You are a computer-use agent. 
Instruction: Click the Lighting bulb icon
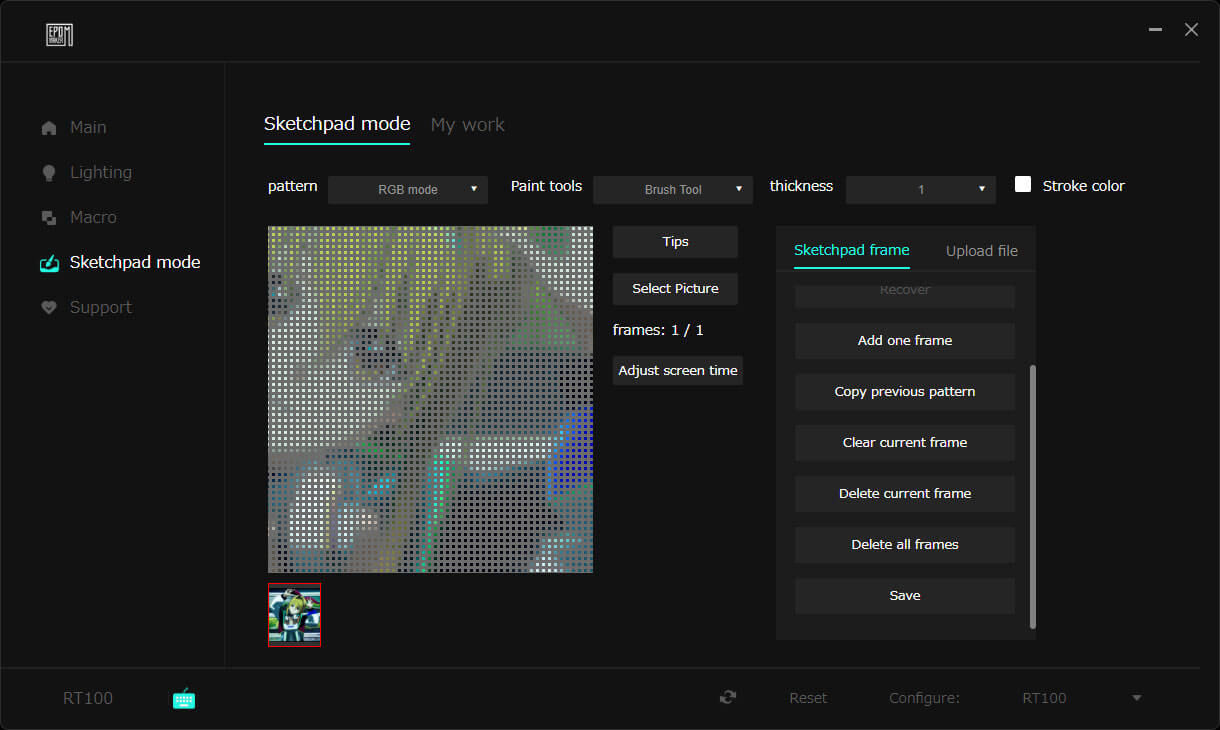(49, 173)
